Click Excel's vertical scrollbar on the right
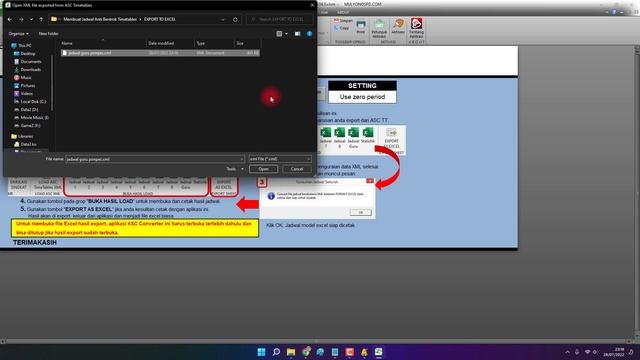Viewport: 640px width, 360px height. click(637, 192)
